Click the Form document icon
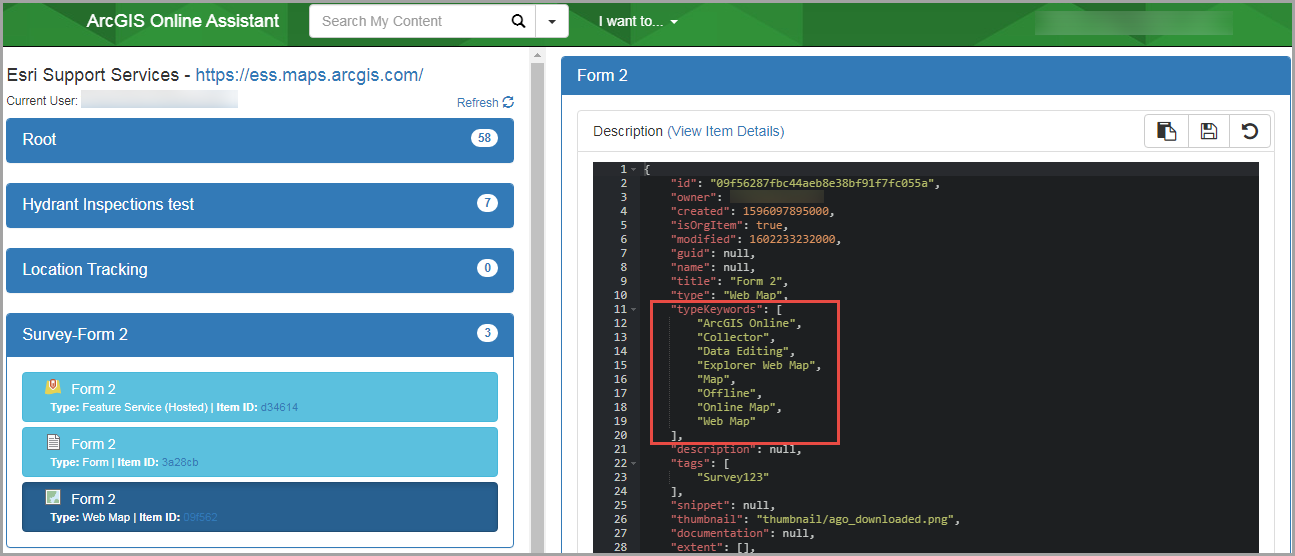This screenshot has width=1295, height=556. 53,442
